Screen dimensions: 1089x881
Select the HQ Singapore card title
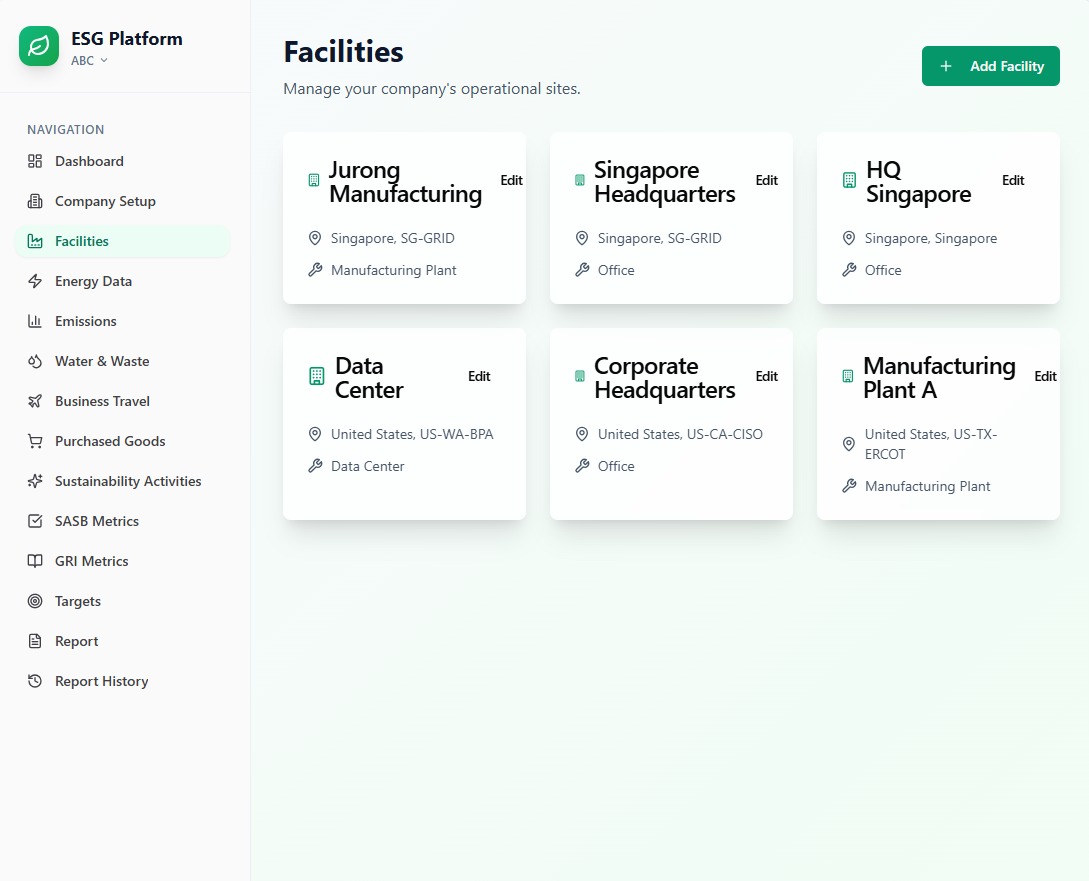(918, 182)
